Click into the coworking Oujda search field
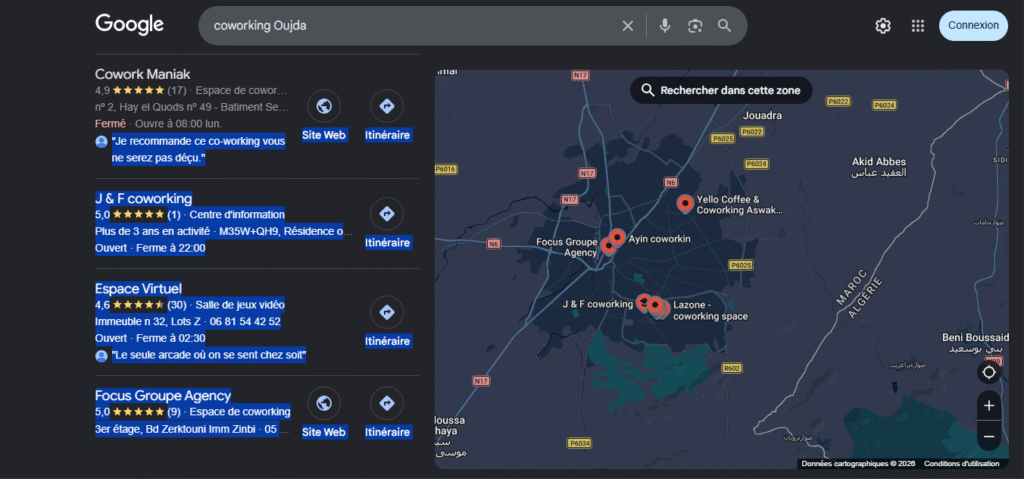The height and width of the screenshot is (479, 1024). [x=411, y=25]
